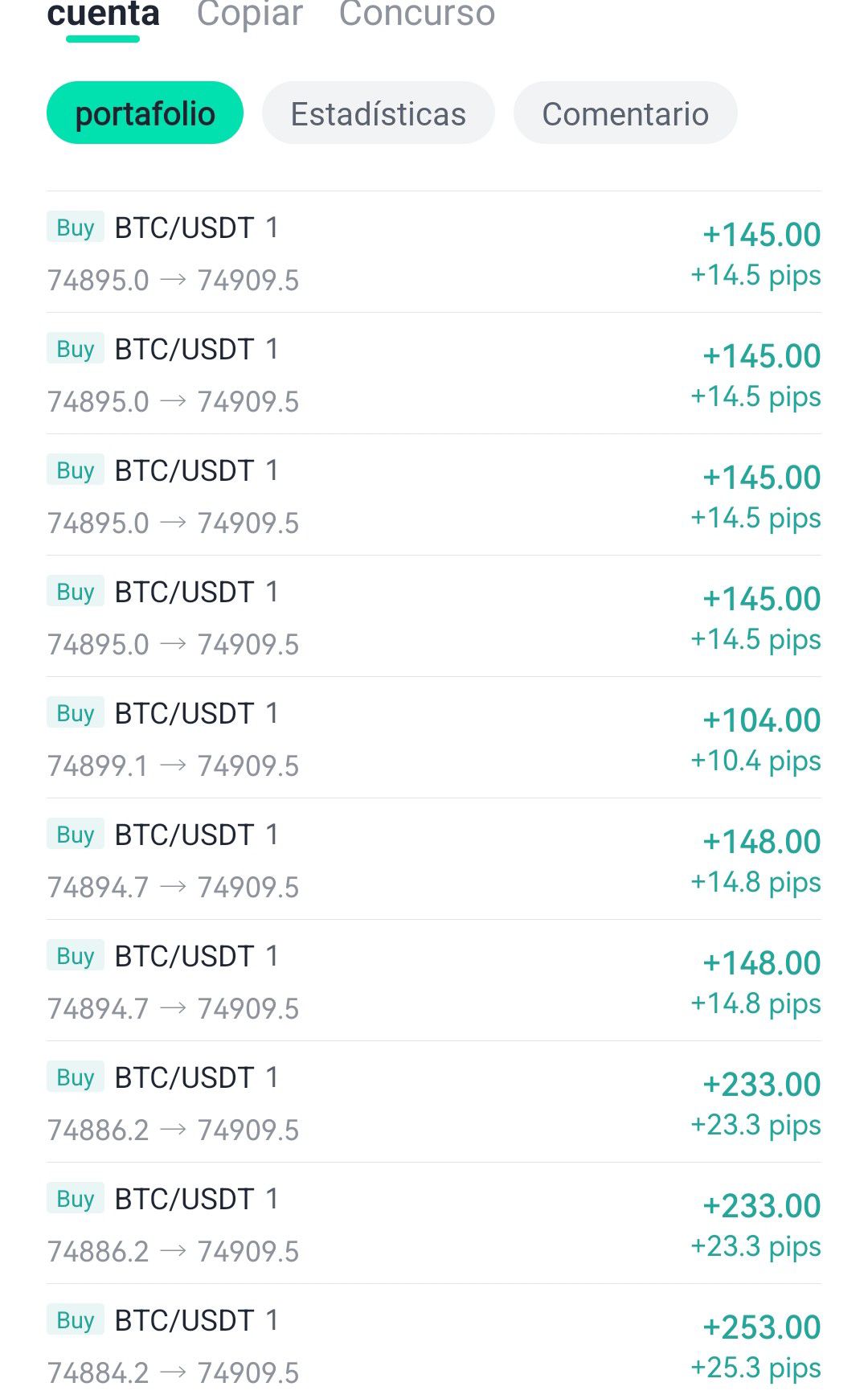Tap the Buy tag on the 74899.1 trade

[x=76, y=713]
